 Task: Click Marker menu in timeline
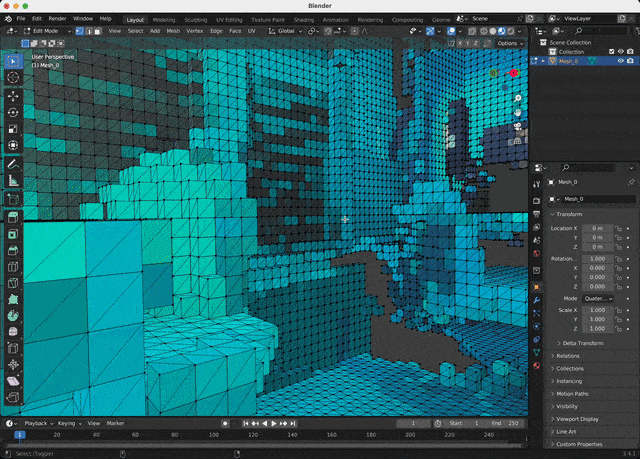coord(115,424)
